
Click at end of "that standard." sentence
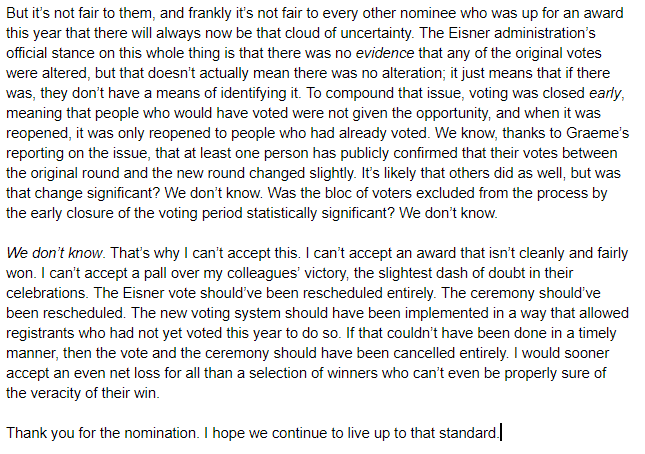pyautogui.click(x=499, y=433)
